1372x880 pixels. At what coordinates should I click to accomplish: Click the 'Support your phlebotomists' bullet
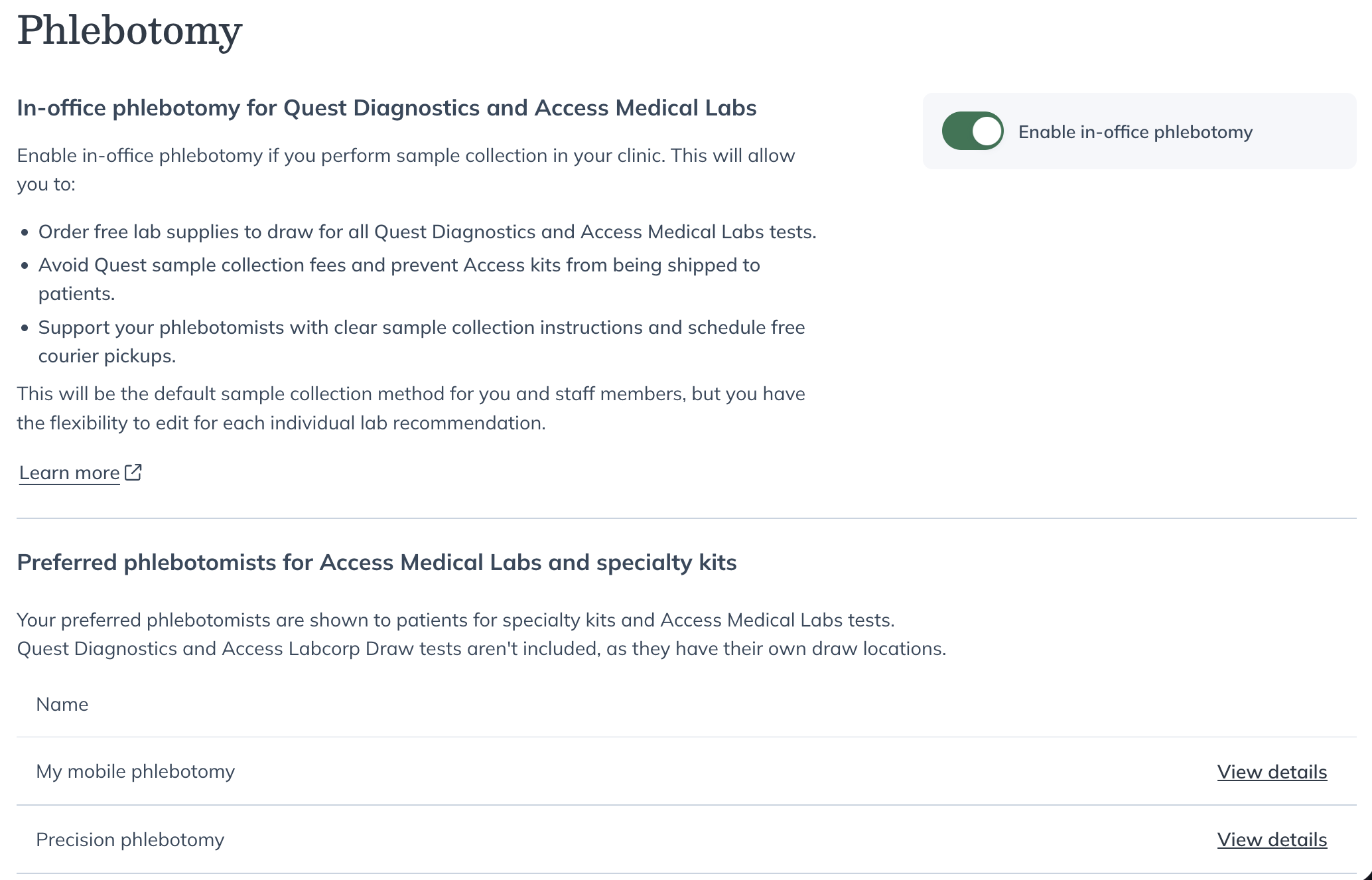click(421, 328)
